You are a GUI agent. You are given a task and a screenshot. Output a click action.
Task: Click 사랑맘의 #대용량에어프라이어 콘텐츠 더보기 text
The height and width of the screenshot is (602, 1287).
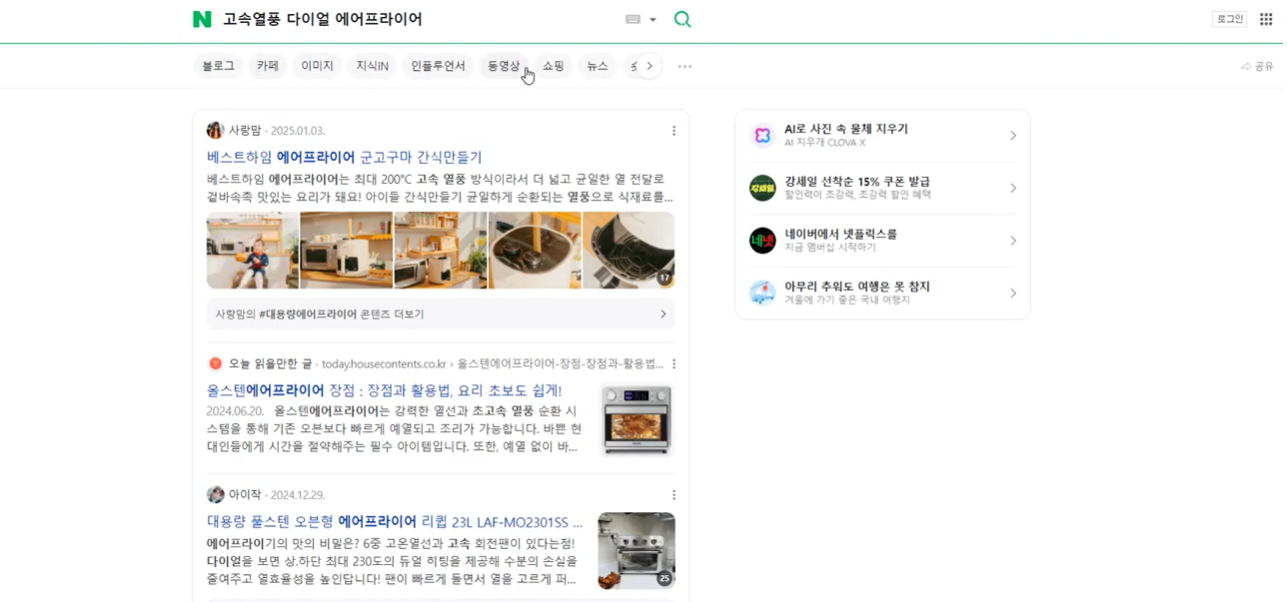[320, 314]
